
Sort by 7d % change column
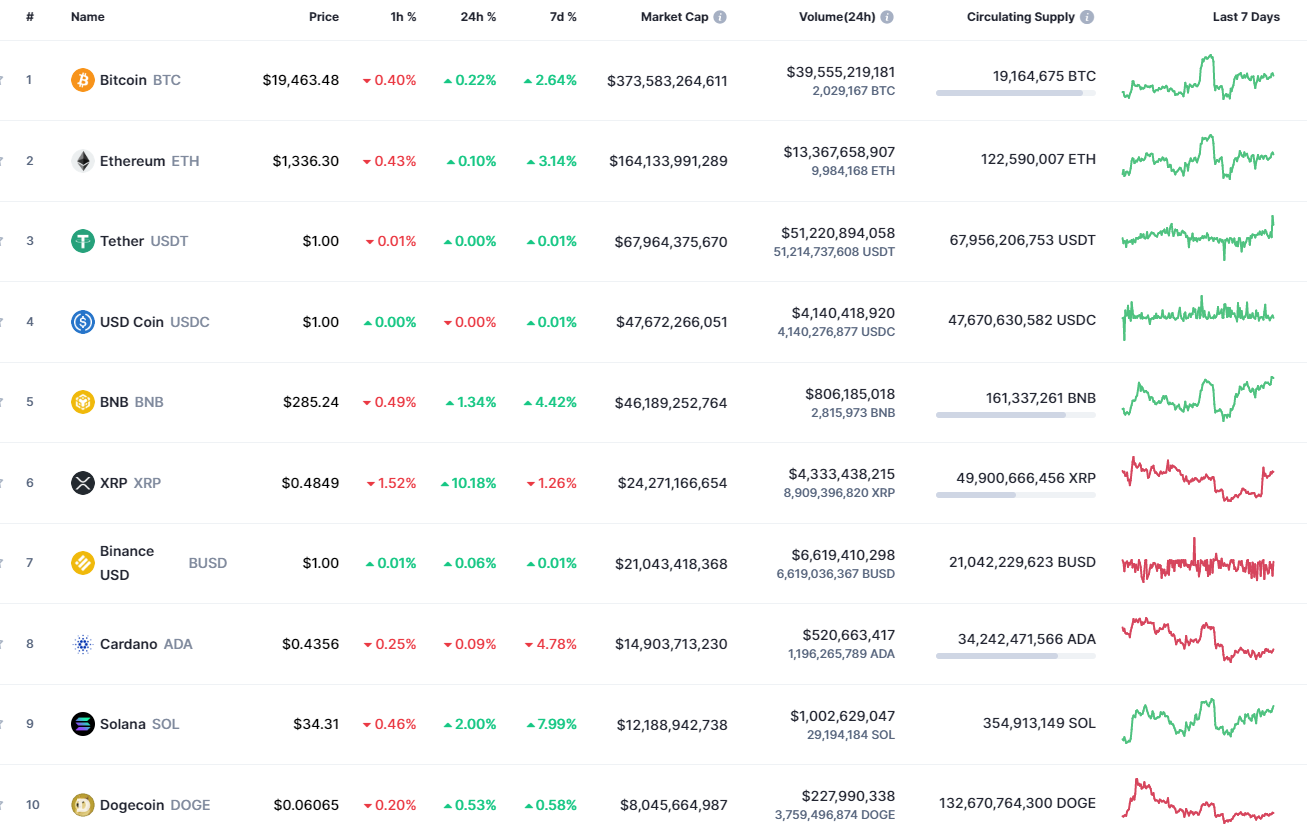563,16
